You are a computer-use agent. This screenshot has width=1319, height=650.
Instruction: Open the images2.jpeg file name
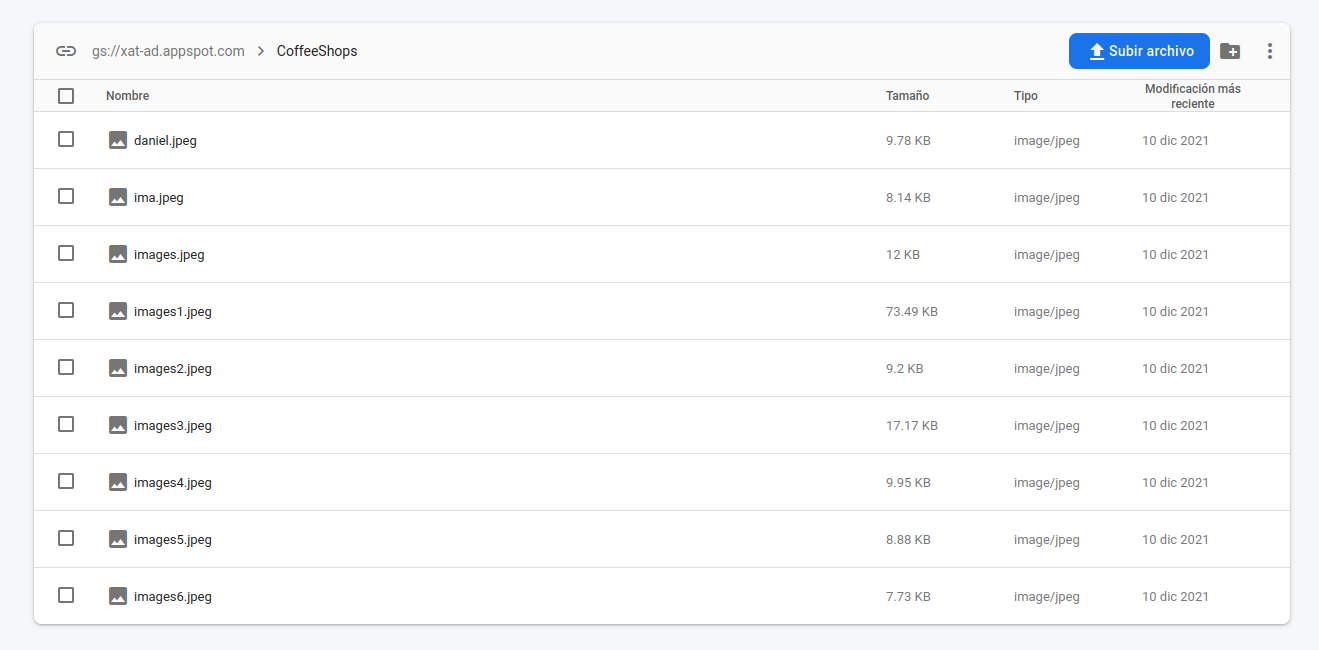coord(173,368)
